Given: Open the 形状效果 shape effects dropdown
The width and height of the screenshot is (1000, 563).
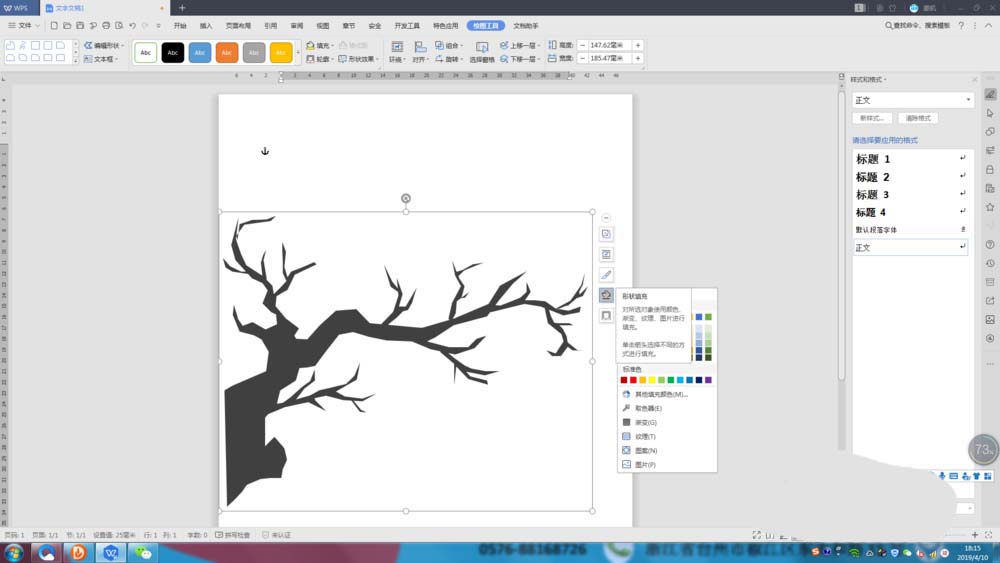Looking at the screenshot, I should 360,59.
